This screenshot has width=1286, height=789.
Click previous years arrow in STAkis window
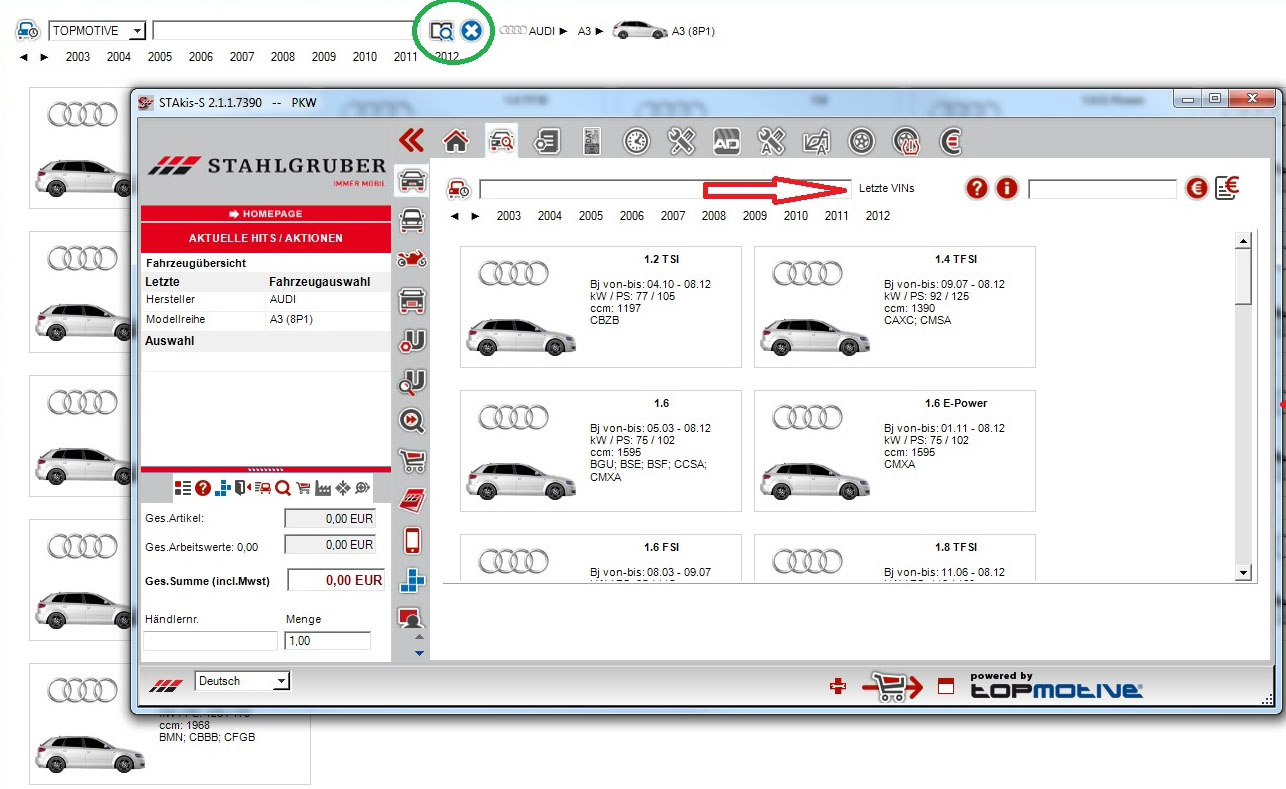pos(455,216)
